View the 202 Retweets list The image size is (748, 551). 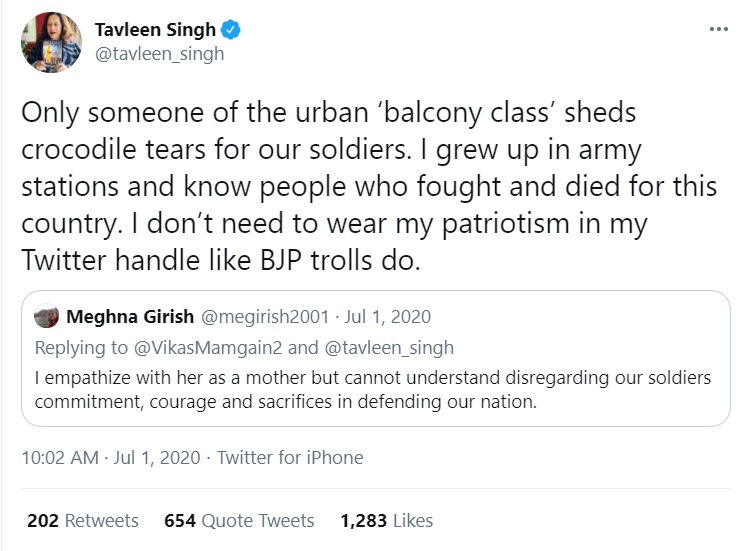tap(83, 520)
